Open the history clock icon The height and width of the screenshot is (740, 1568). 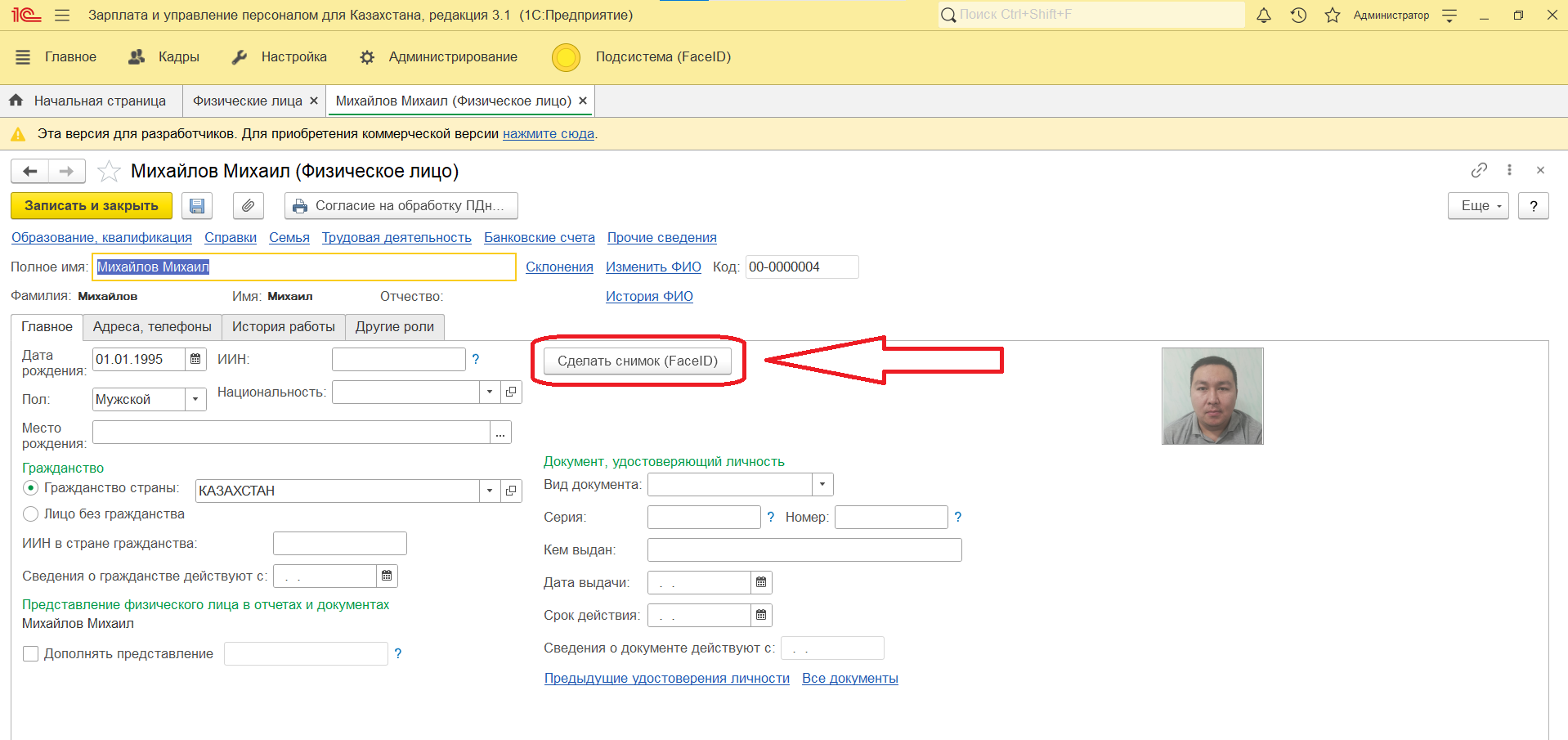point(1298,16)
